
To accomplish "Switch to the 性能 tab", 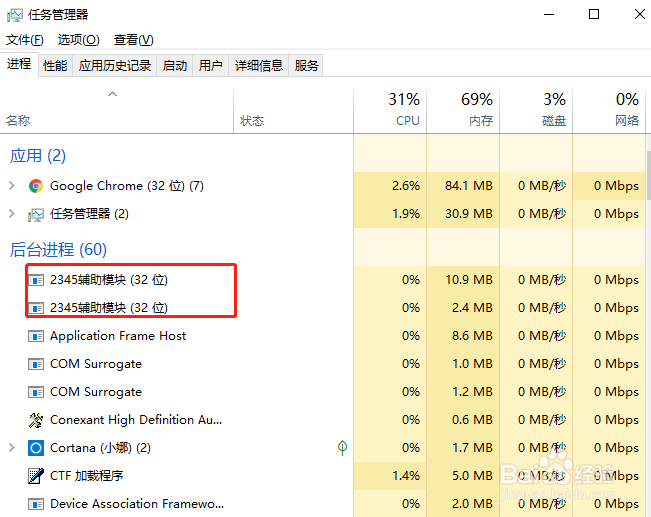I will [55, 66].
